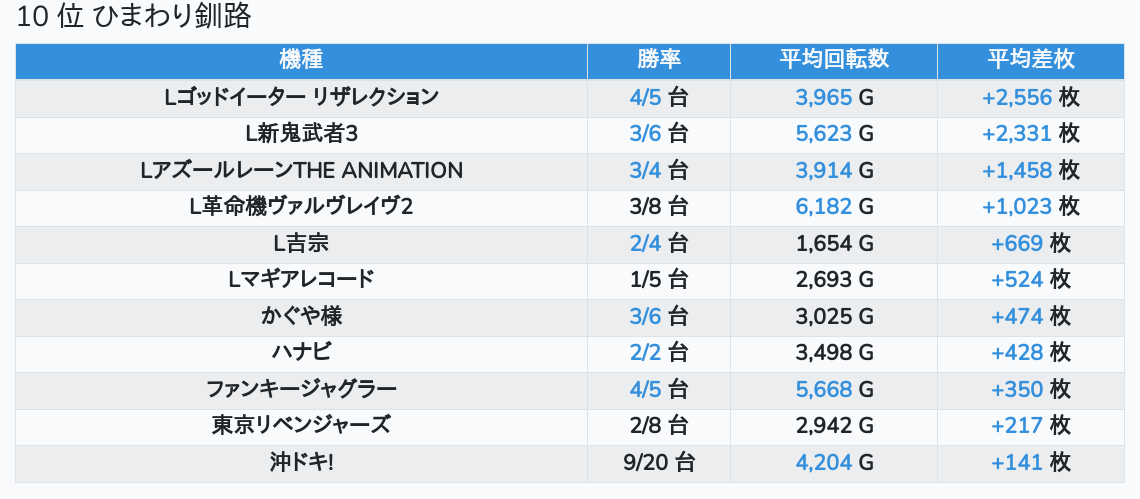Click the 機種 column header

(x=301, y=59)
